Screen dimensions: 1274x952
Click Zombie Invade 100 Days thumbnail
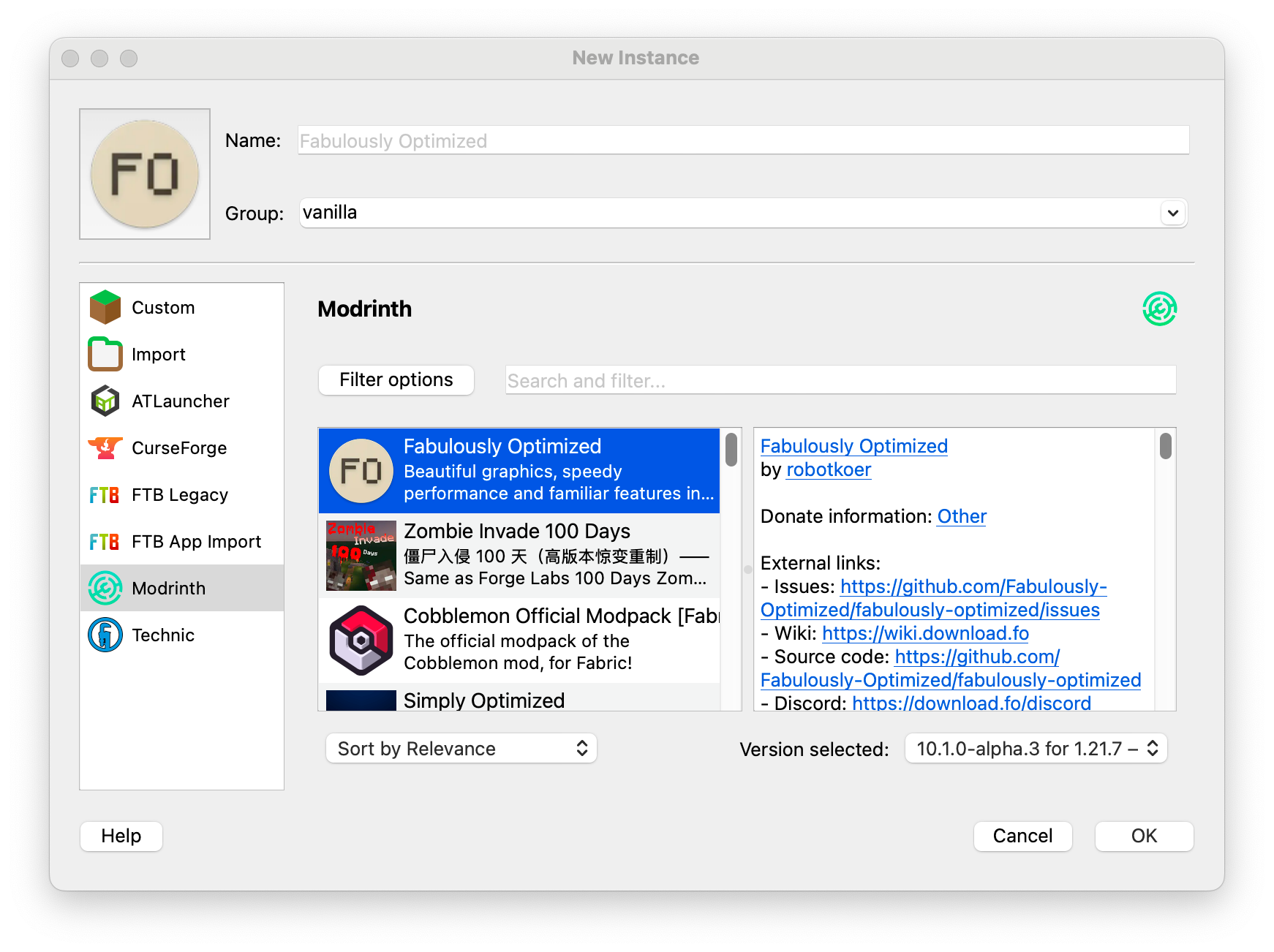click(x=361, y=556)
